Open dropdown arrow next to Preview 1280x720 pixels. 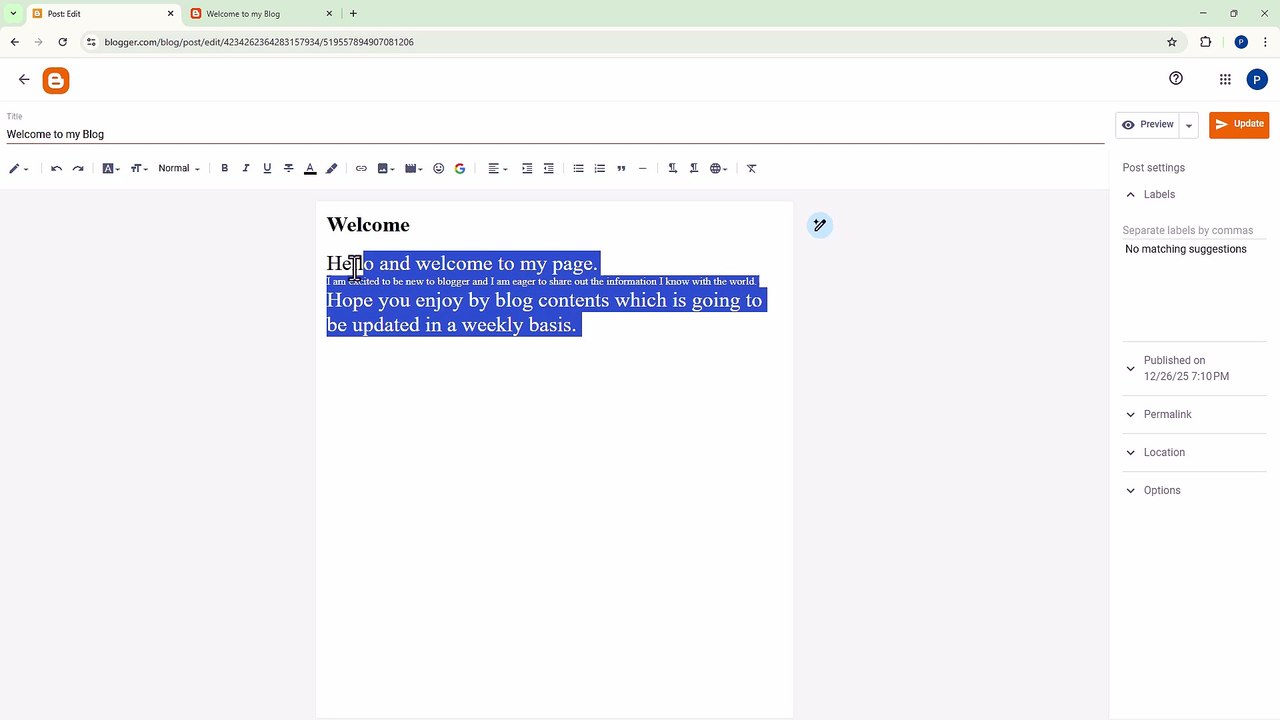[x=1189, y=125]
